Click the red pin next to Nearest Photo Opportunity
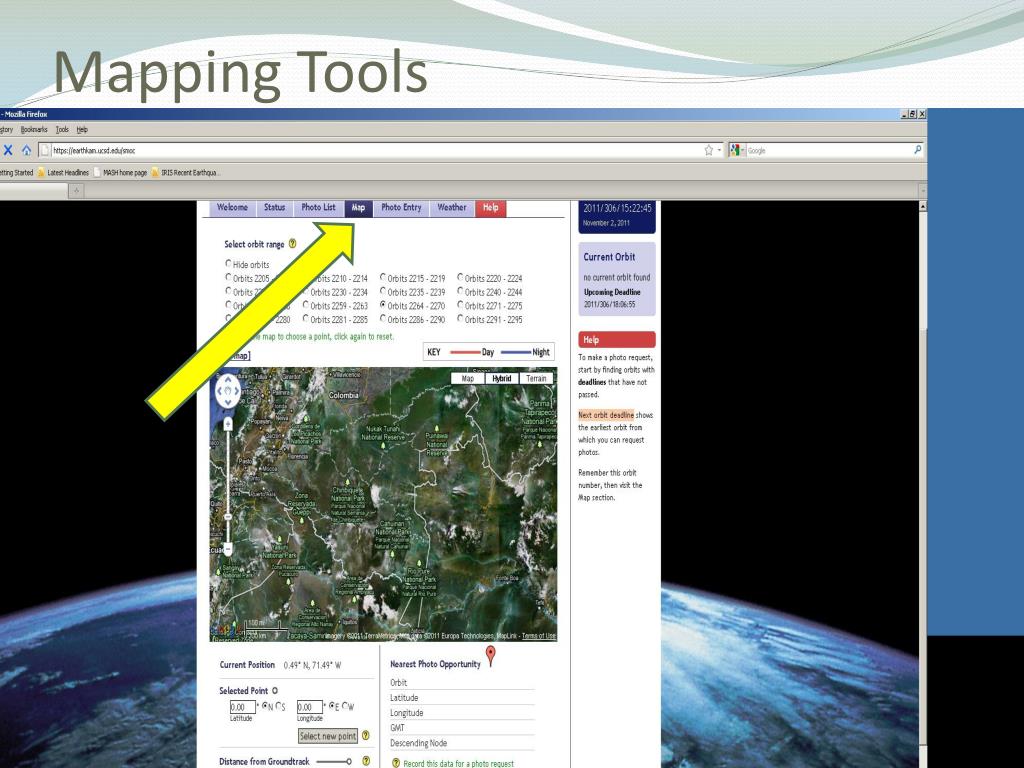Image resolution: width=1024 pixels, height=768 pixels. tap(490, 656)
